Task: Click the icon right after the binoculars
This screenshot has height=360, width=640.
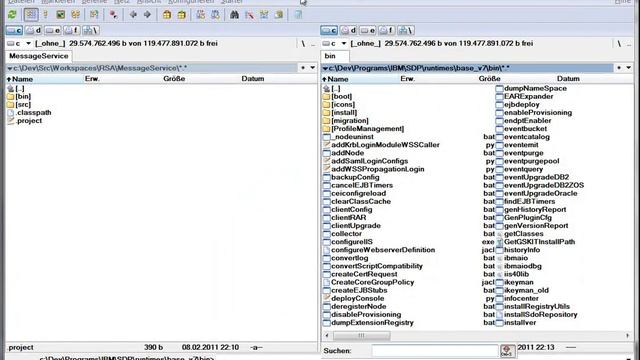Action: 250,15
